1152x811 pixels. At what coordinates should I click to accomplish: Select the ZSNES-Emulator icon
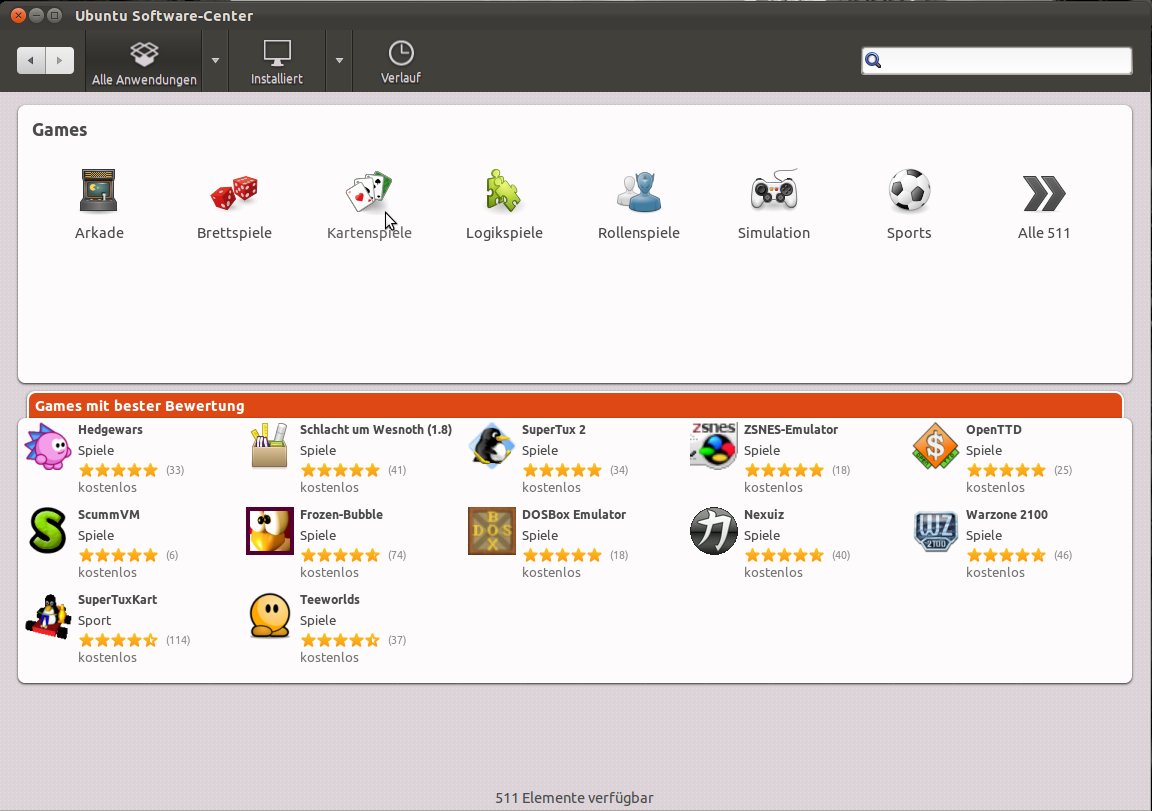pyautogui.click(x=713, y=446)
